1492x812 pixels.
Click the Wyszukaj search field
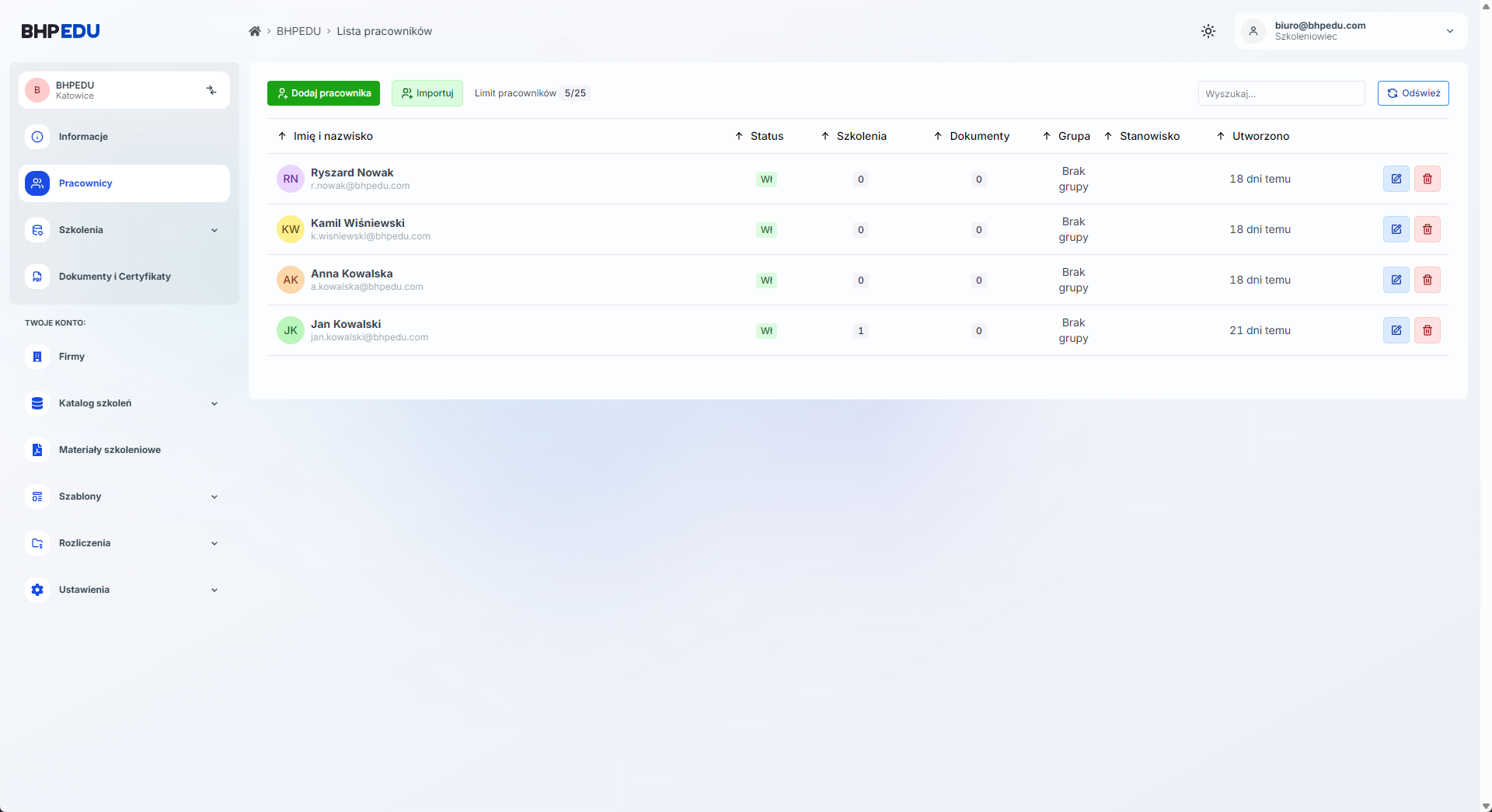click(1281, 93)
